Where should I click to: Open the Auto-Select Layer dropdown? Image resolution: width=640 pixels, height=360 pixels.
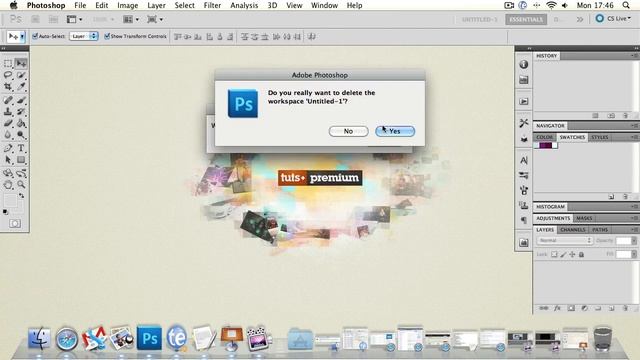(x=84, y=36)
